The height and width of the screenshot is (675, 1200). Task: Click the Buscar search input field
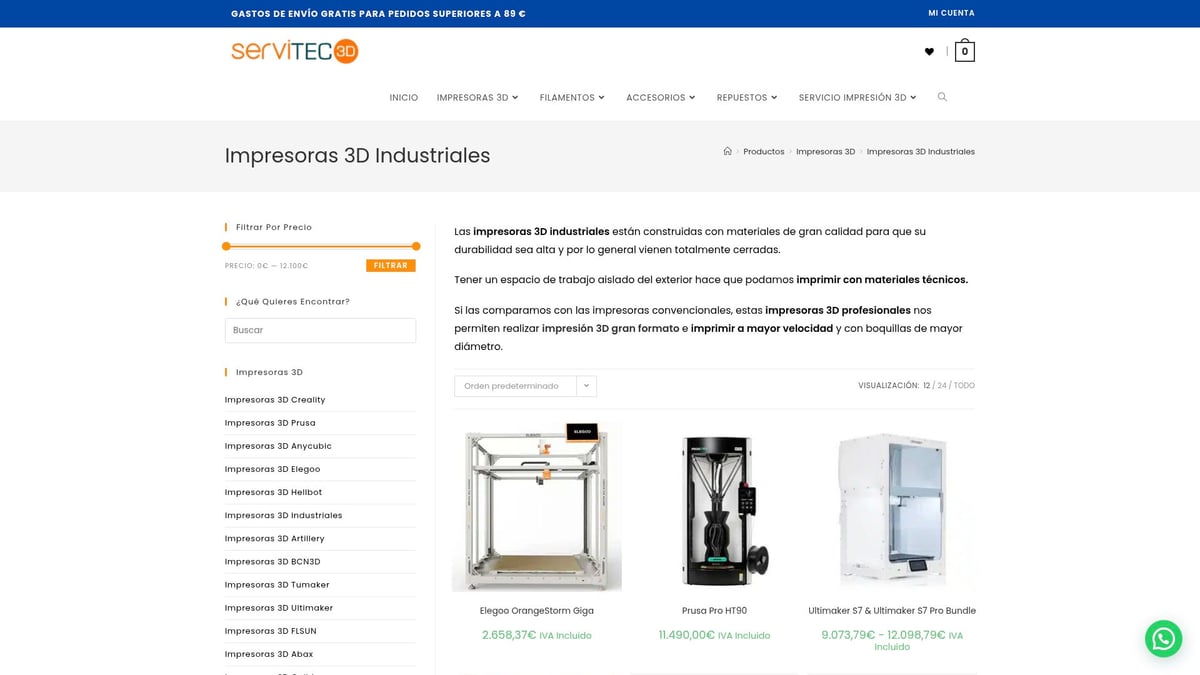click(x=320, y=330)
